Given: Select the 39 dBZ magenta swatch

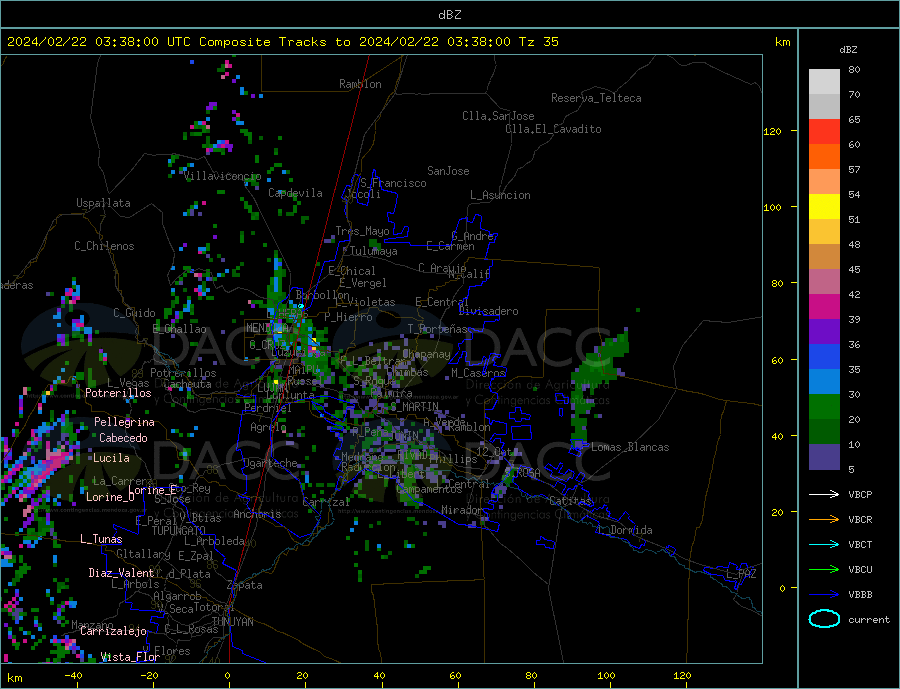Looking at the screenshot, I should pyautogui.click(x=824, y=307).
